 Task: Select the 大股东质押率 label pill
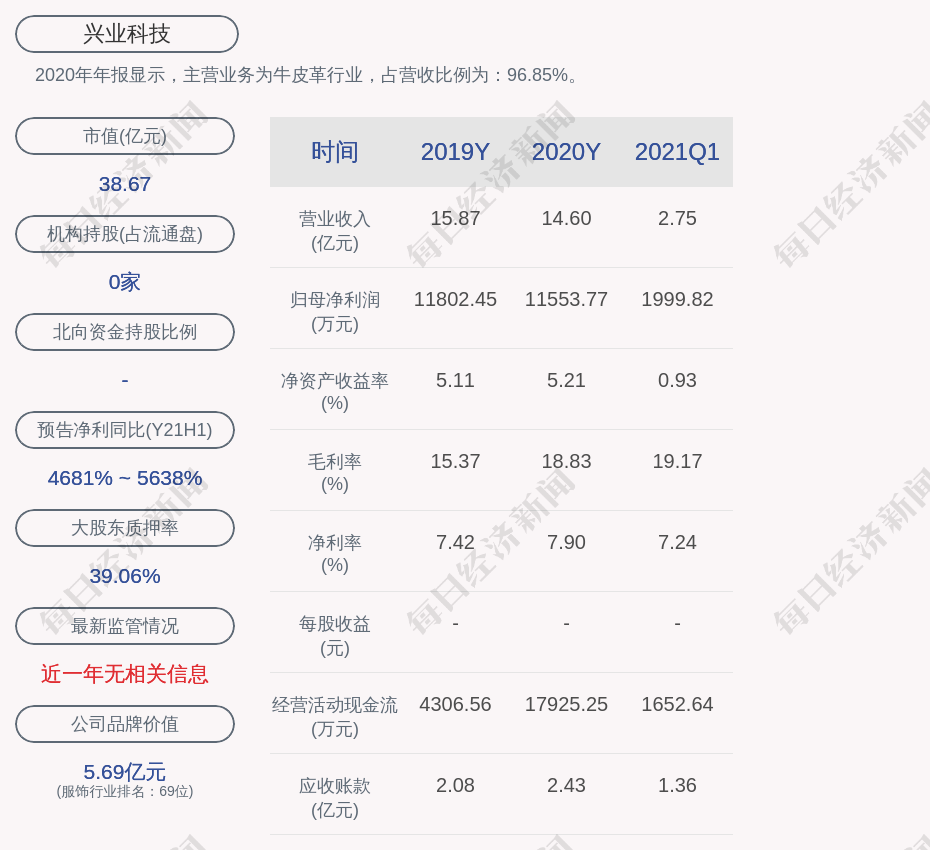click(125, 527)
